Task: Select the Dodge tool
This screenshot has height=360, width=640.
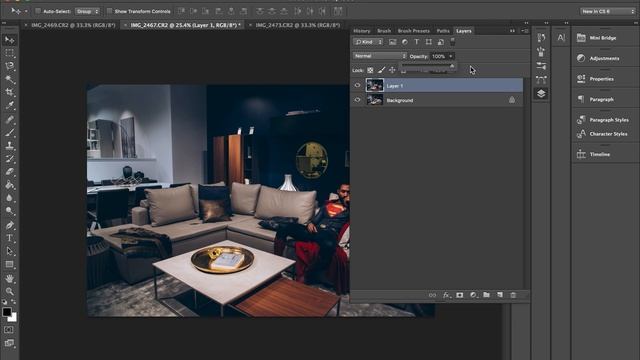Action: click(x=9, y=211)
